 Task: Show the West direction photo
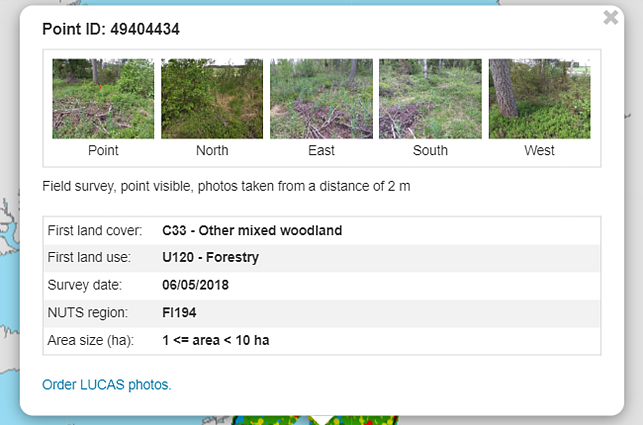coord(539,98)
